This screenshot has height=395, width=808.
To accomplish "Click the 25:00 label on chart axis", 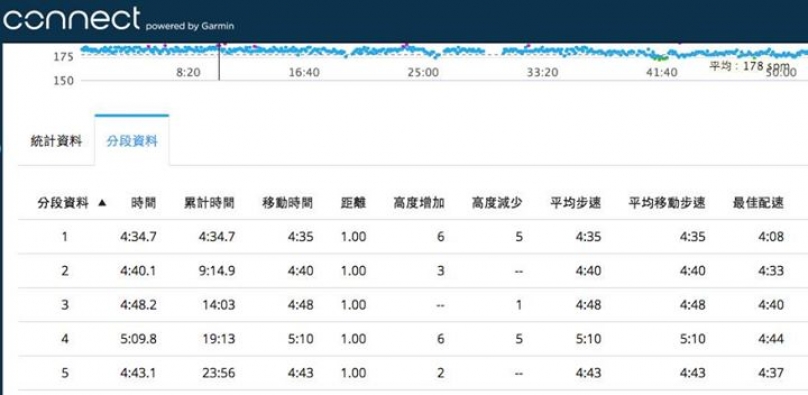I will (423, 73).
